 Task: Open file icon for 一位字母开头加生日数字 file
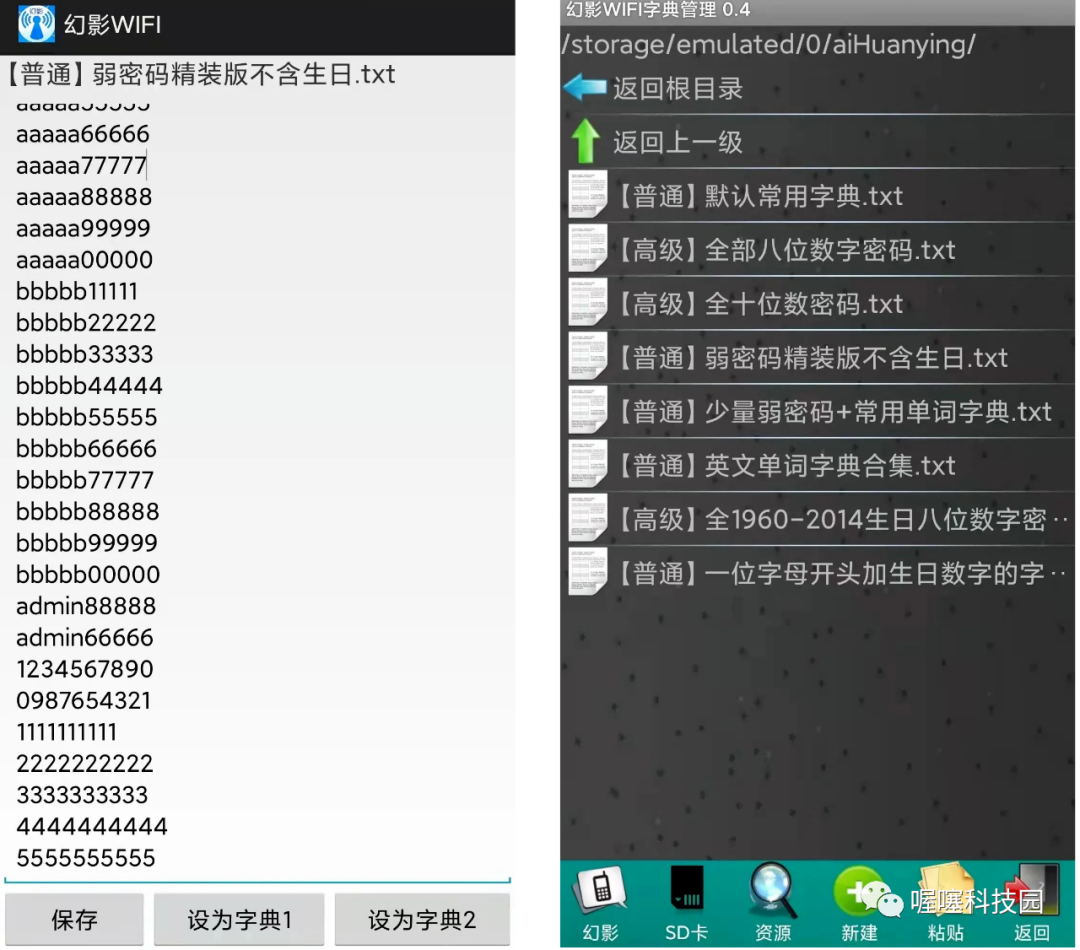click(x=588, y=572)
